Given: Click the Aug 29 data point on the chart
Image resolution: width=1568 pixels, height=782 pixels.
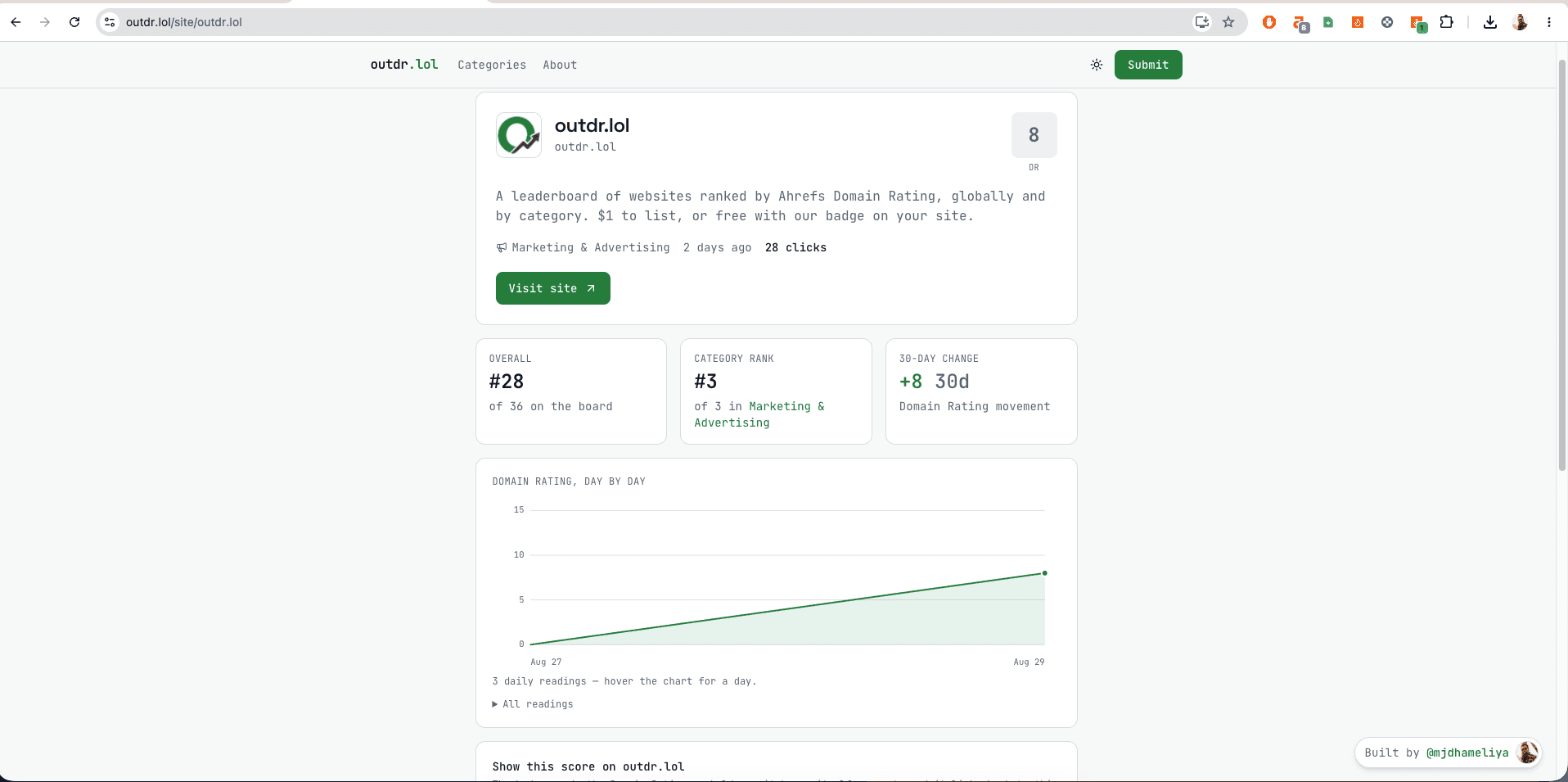Looking at the screenshot, I should [x=1044, y=573].
